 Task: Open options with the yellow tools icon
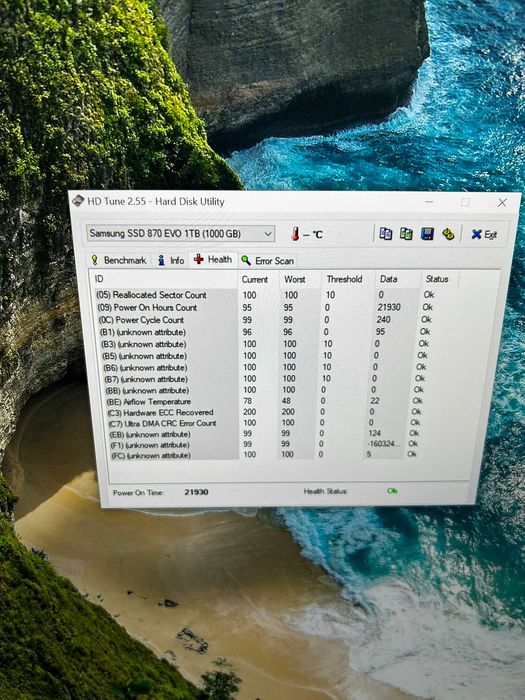pos(448,234)
